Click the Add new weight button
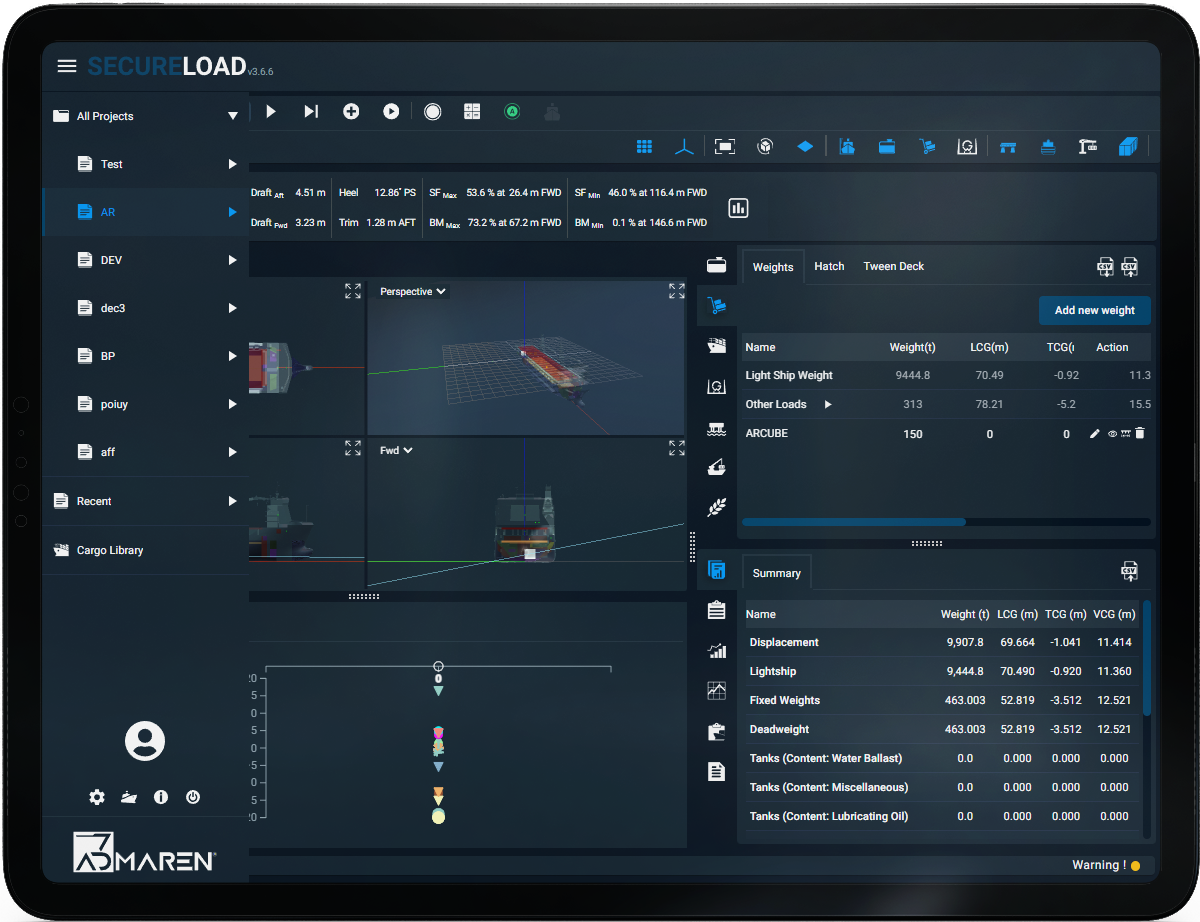This screenshot has height=922, width=1200. pos(1094,311)
